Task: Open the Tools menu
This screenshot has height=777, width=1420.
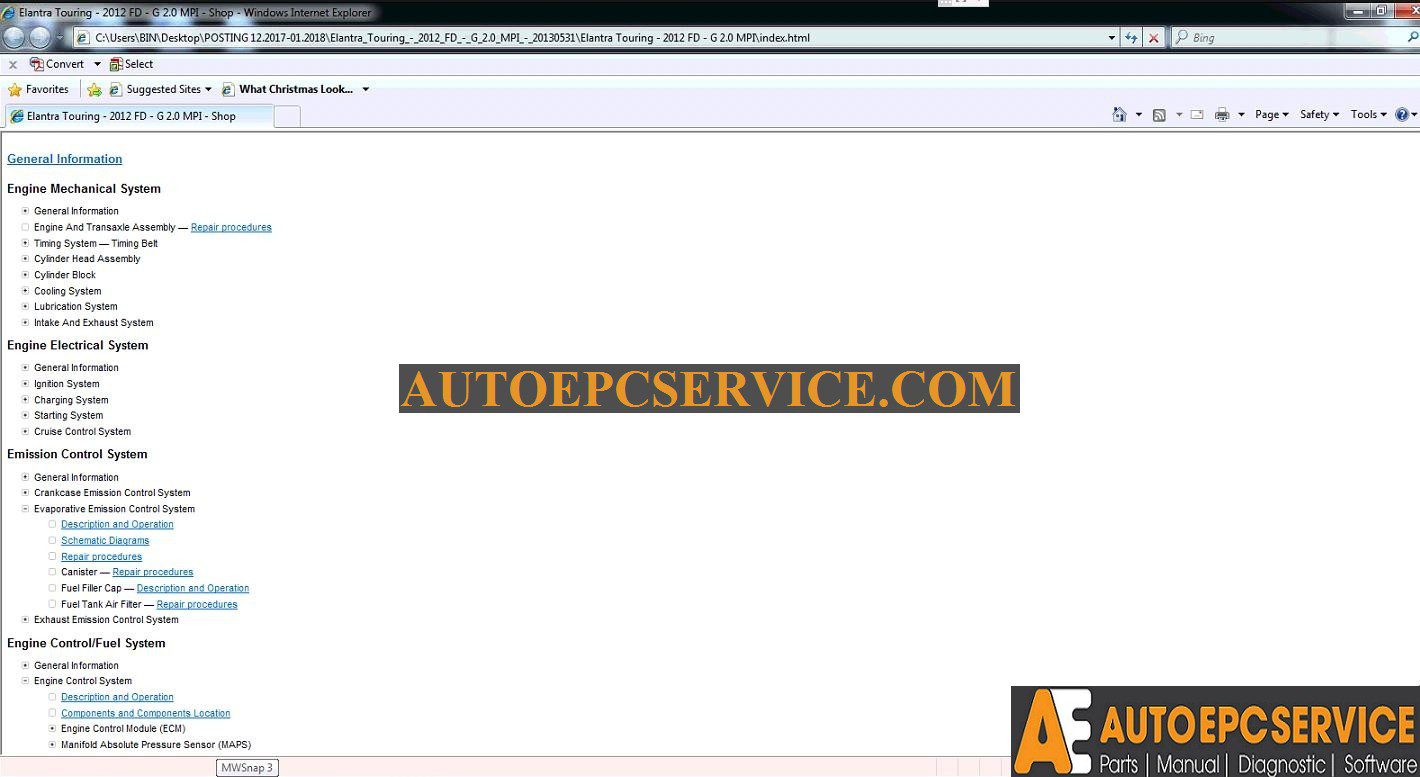Action: (1368, 115)
